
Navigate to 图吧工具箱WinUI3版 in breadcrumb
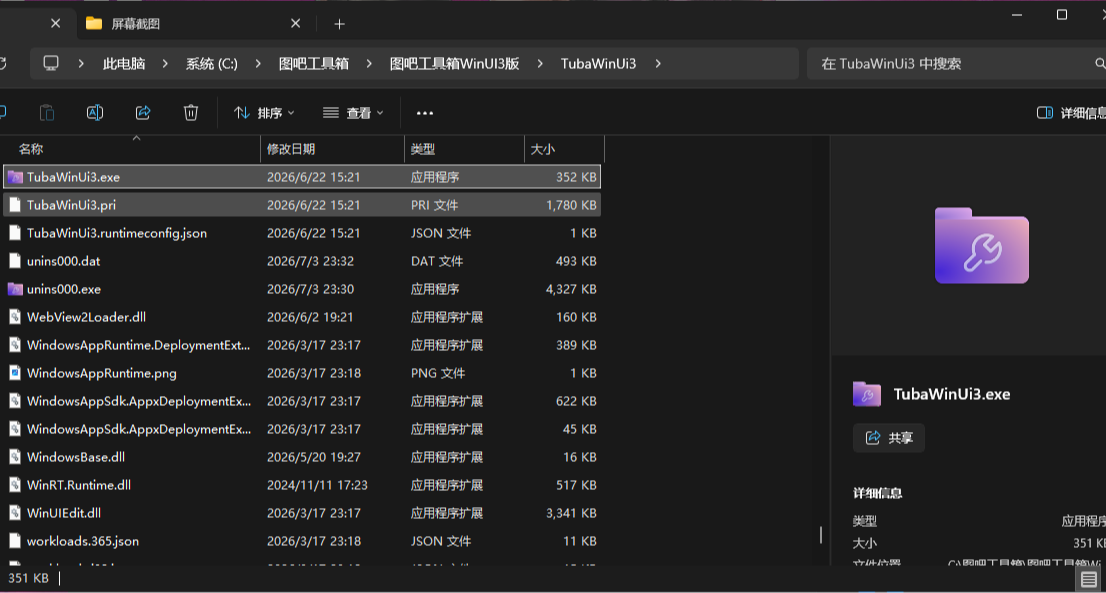coord(454,63)
